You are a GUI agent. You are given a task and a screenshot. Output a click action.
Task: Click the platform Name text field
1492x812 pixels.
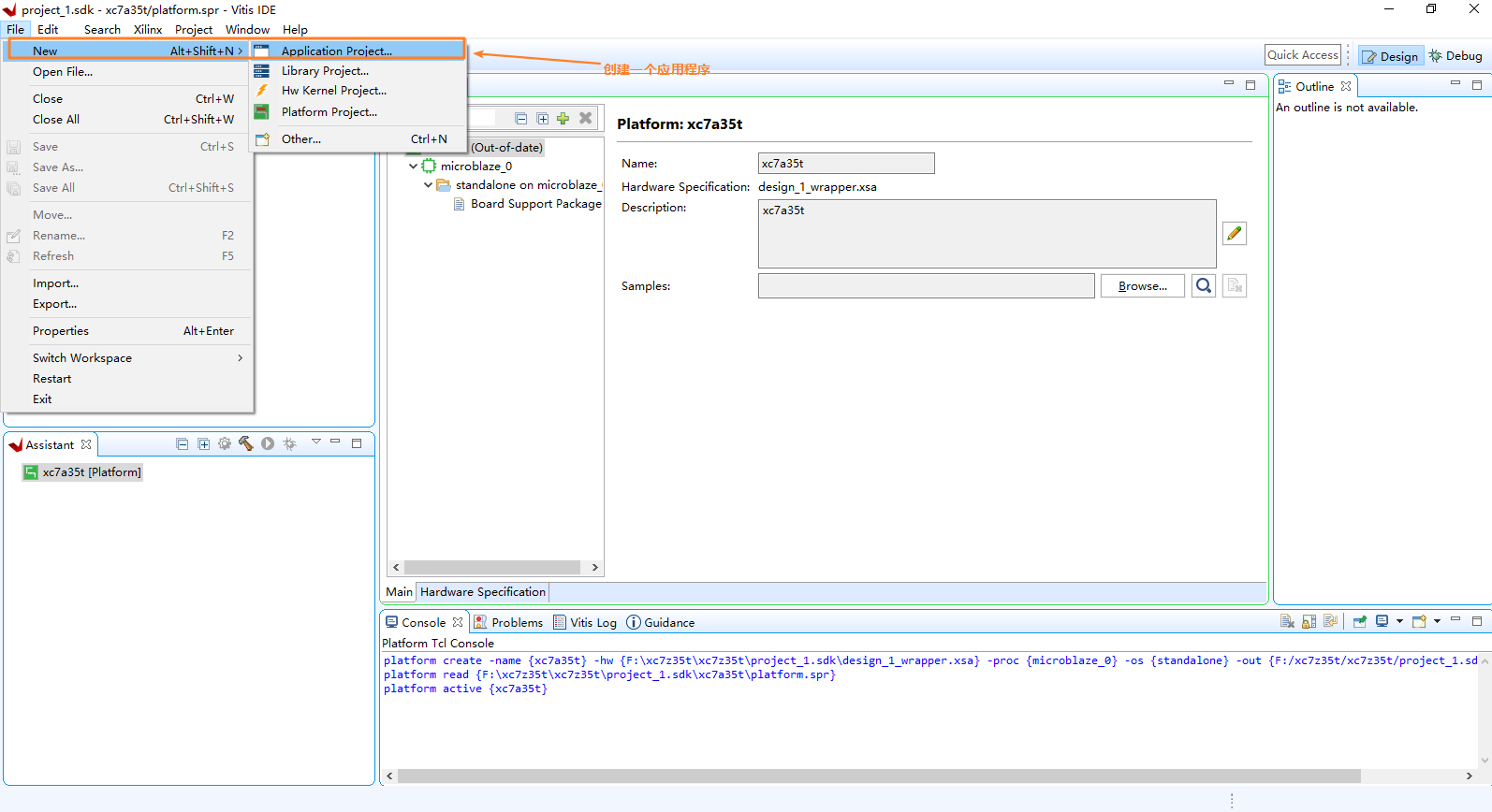click(x=846, y=164)
